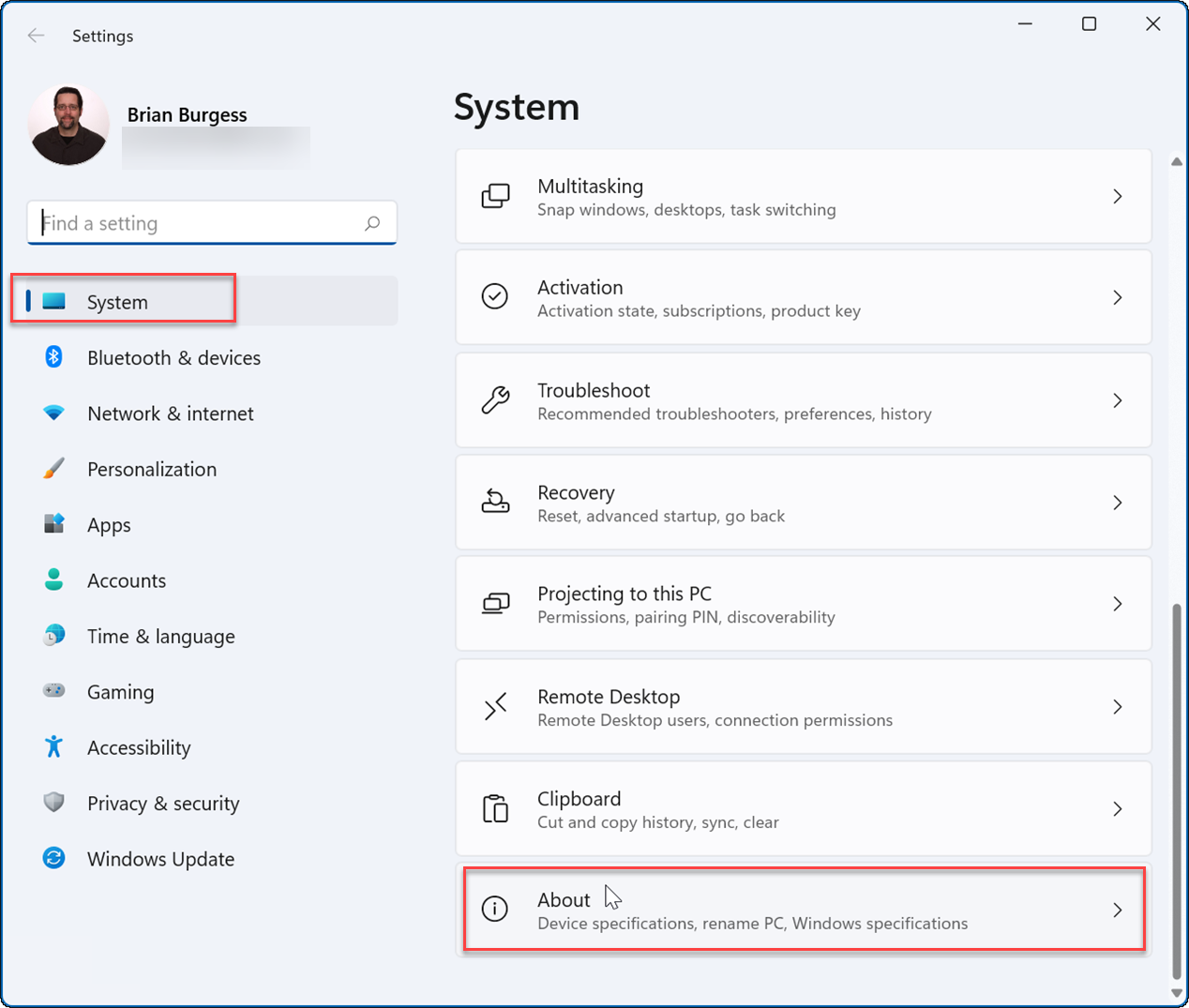Expand the Activation settings chevron
Screen dimensions: 1189x1008
point(1118,297)
